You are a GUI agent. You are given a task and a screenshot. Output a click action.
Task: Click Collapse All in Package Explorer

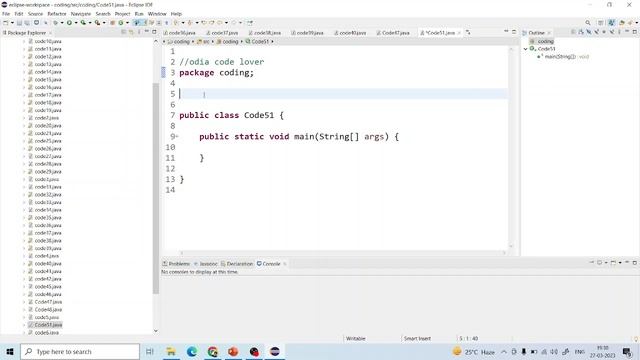pyautogui.click(x=123, y=32)
